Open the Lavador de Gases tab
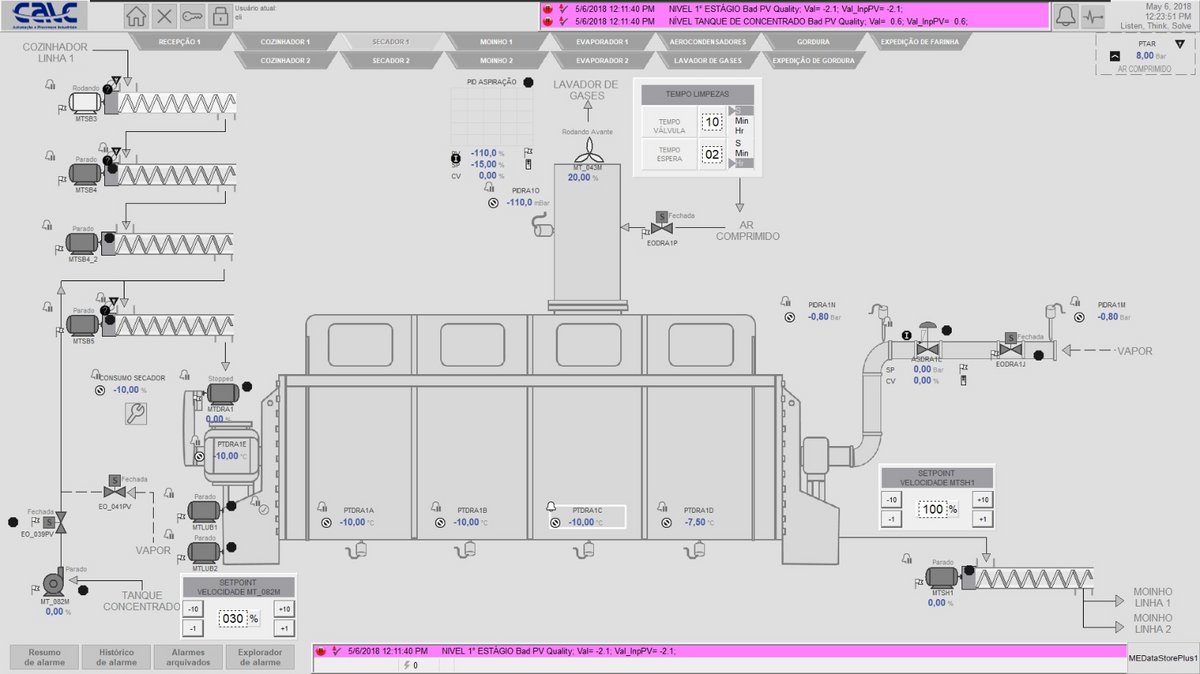 (707, 61)
